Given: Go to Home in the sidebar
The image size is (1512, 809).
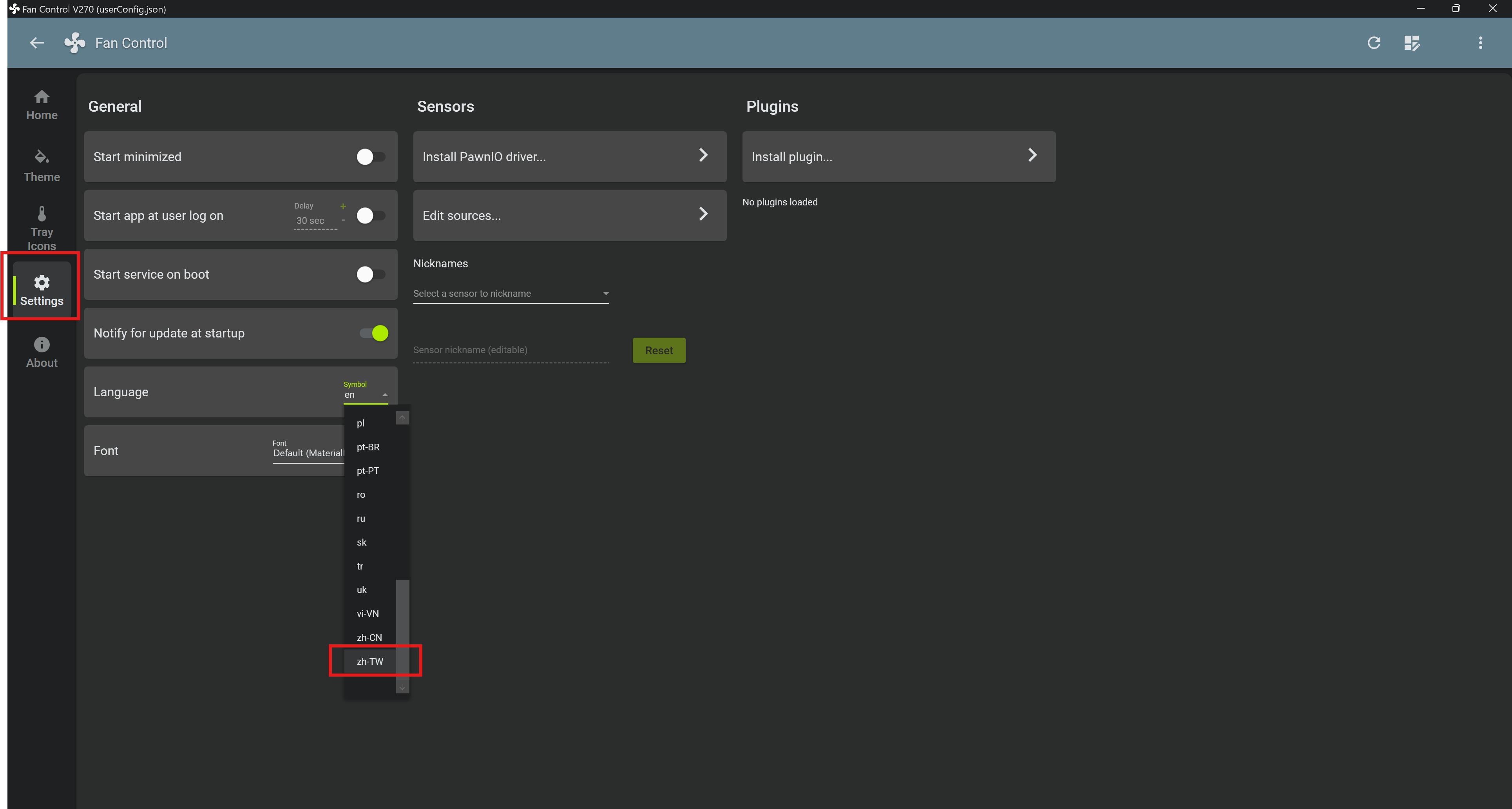Looking at the screenshot, I should [42, 105].
